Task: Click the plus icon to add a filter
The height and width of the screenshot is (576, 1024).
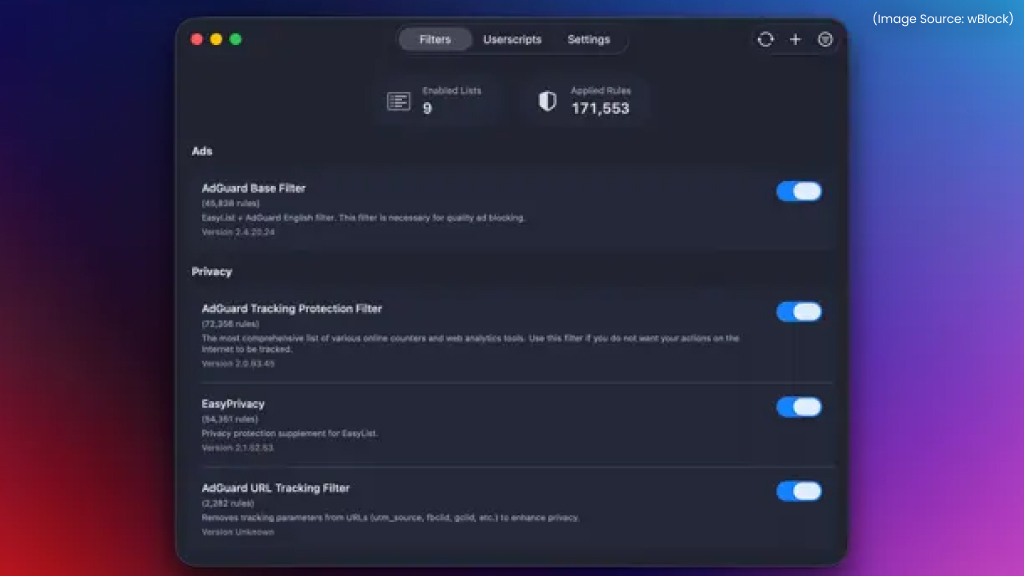Action: pyautogui.click(x=795, y=39)
